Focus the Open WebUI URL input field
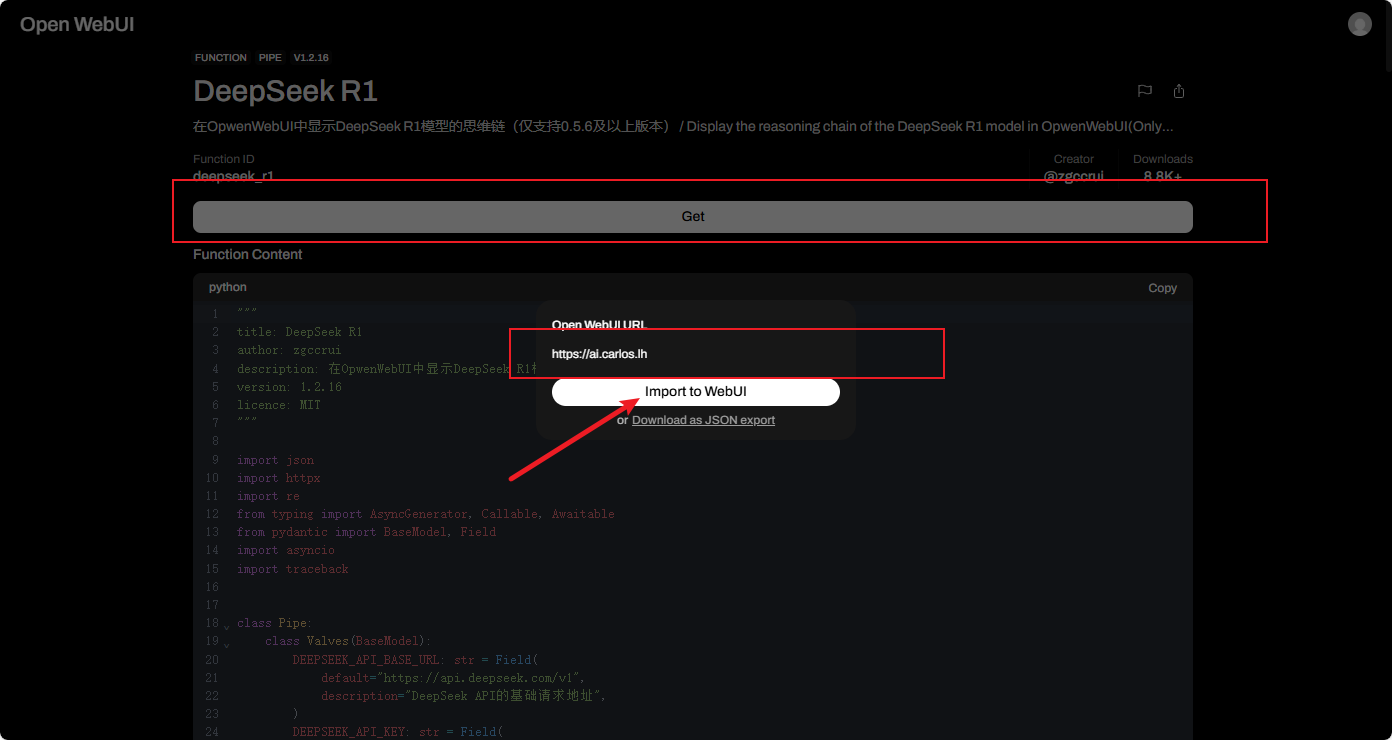 (696, 354)
